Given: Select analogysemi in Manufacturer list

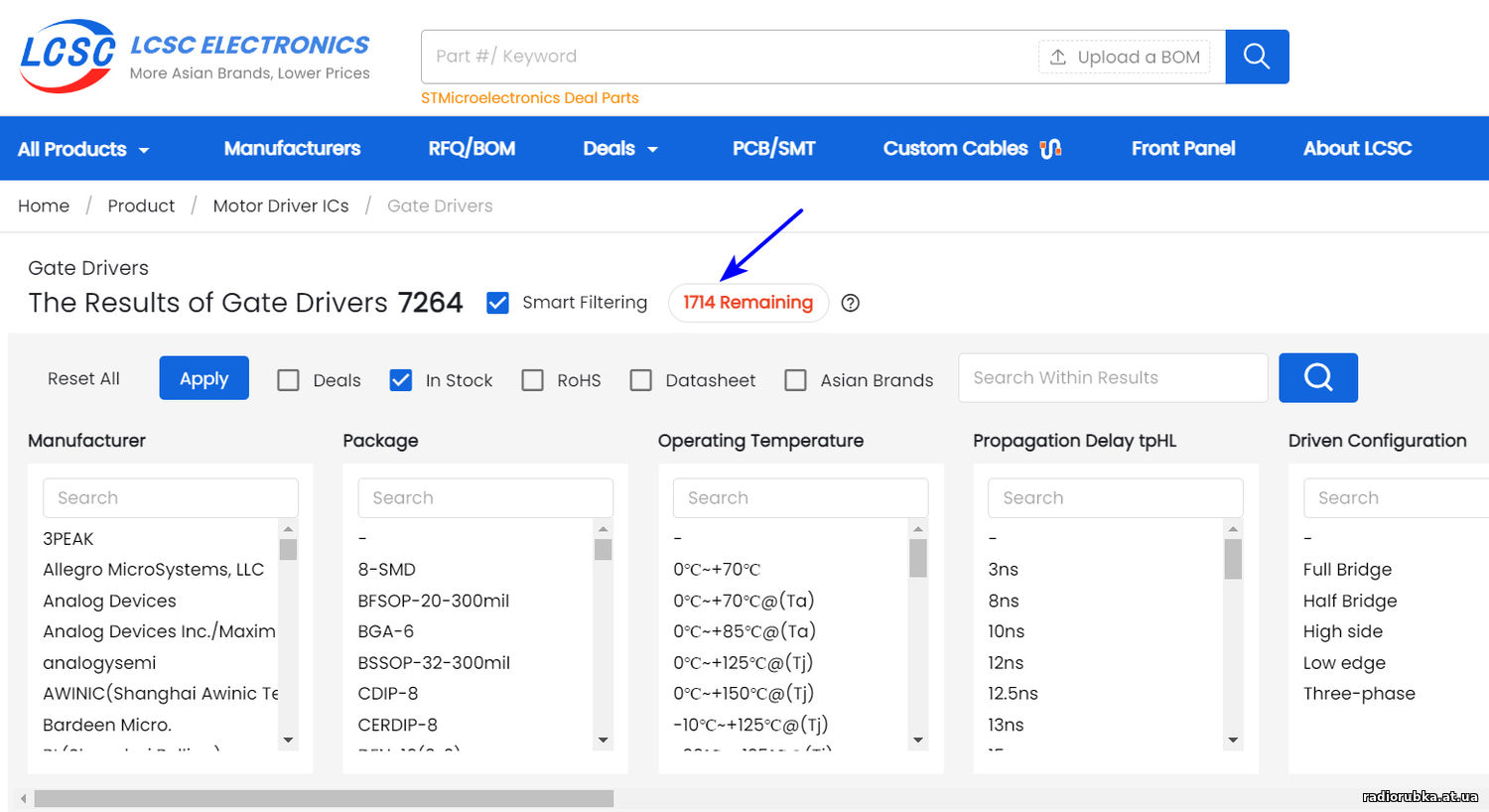Looking at the screenshot, I should click(99, 663).
